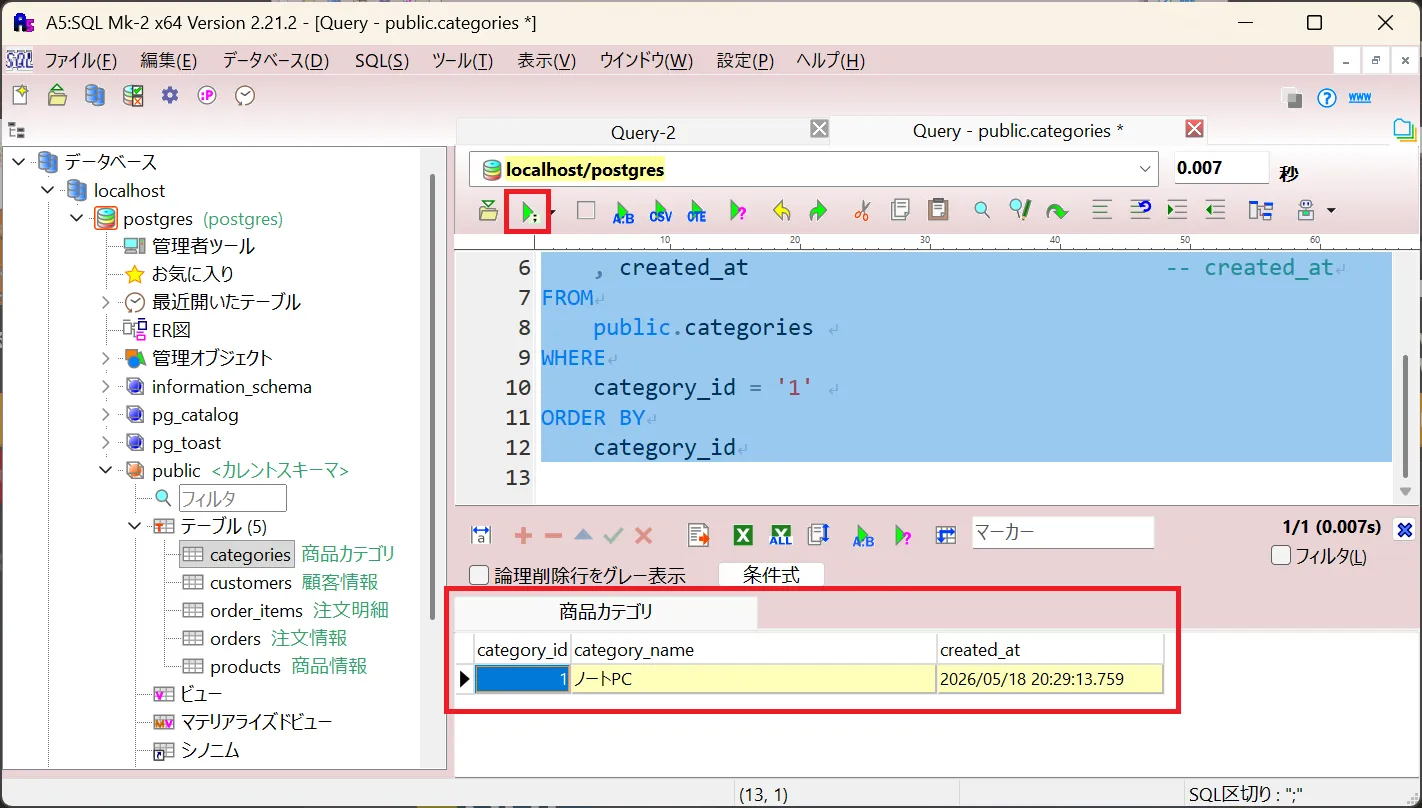Click the purple gear settings icon
1422x808 pixels.
click(170, 95)
